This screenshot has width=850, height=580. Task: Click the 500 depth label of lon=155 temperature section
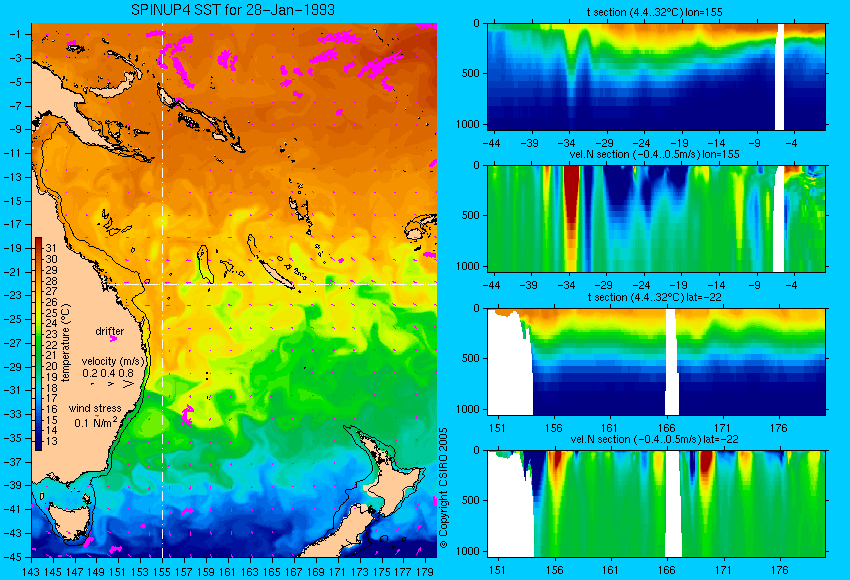471,73
